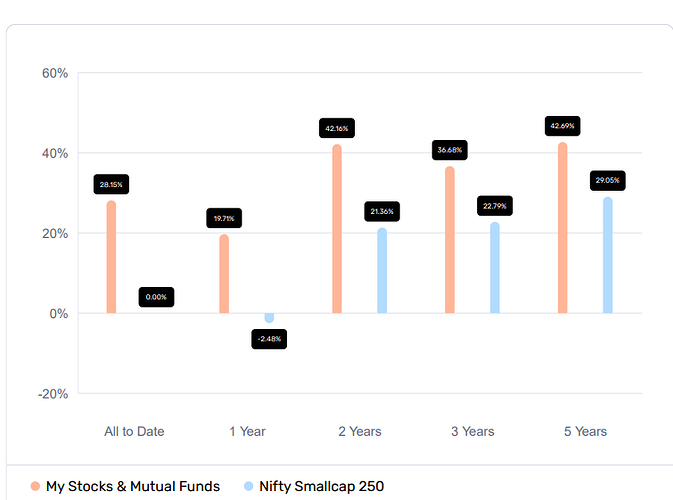Toggle the My Stocks & Mutual Funds legend
This screenshot has width=673, height=500.
pos(133,487)
